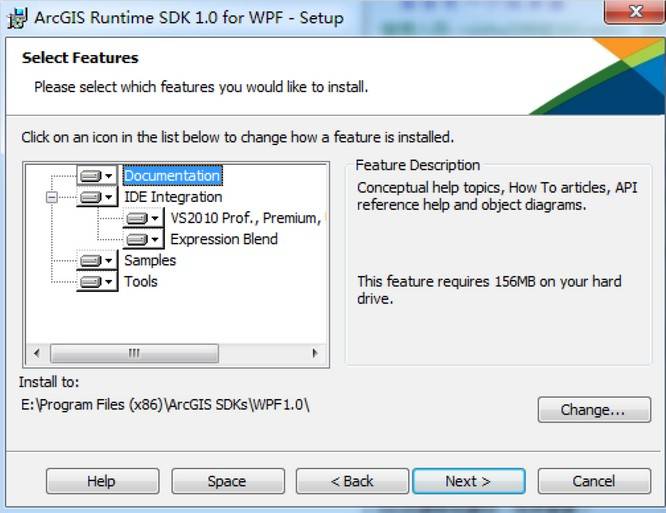The width and height of the screenshot is (666, 513).
Task: Collapse the IDE Integration tree node
Action: (51, 197)
